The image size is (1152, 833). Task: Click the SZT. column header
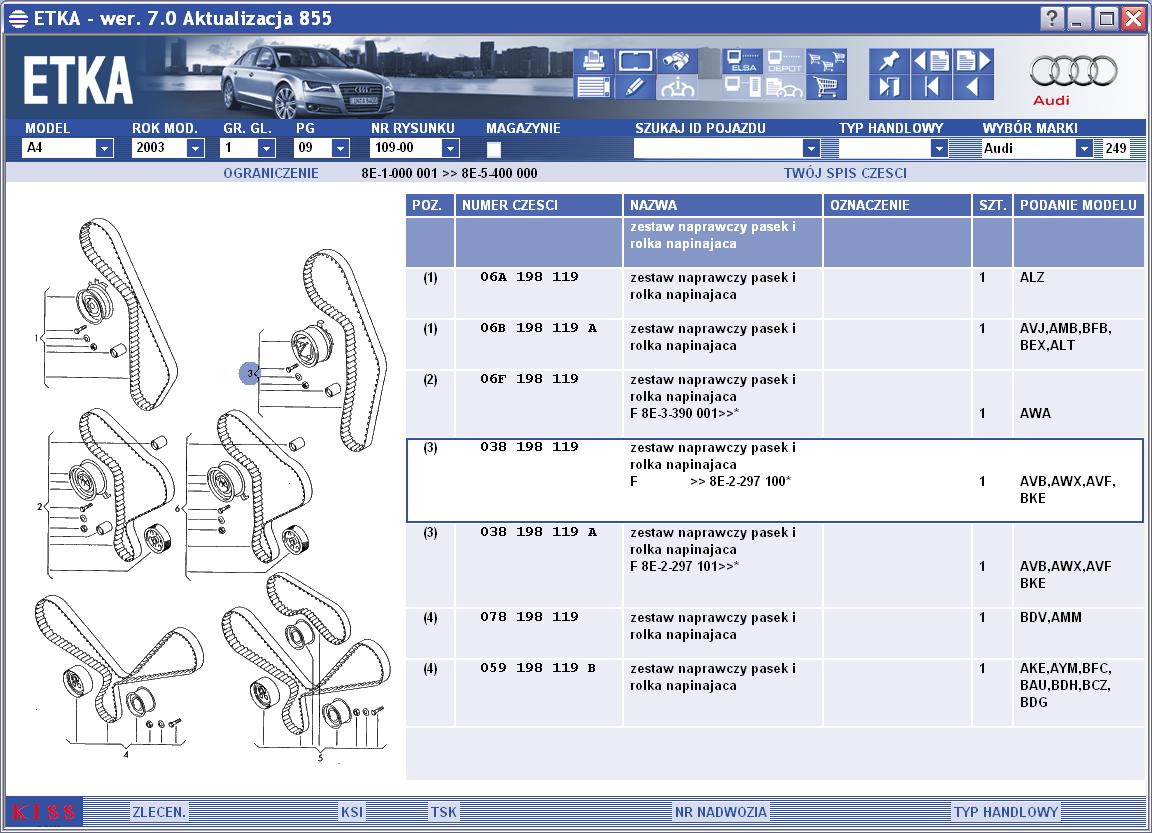click(993, 205)
